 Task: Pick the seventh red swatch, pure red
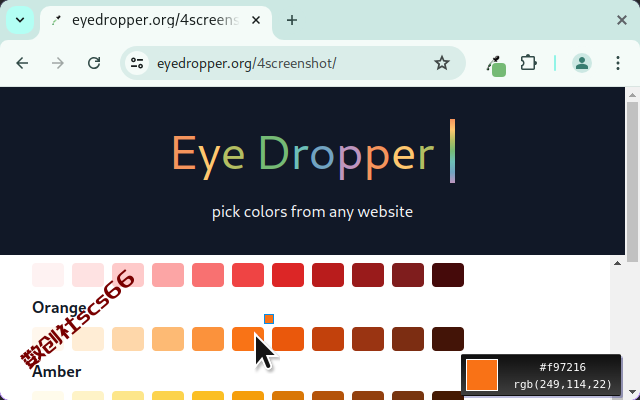click(x=288, y=275)
